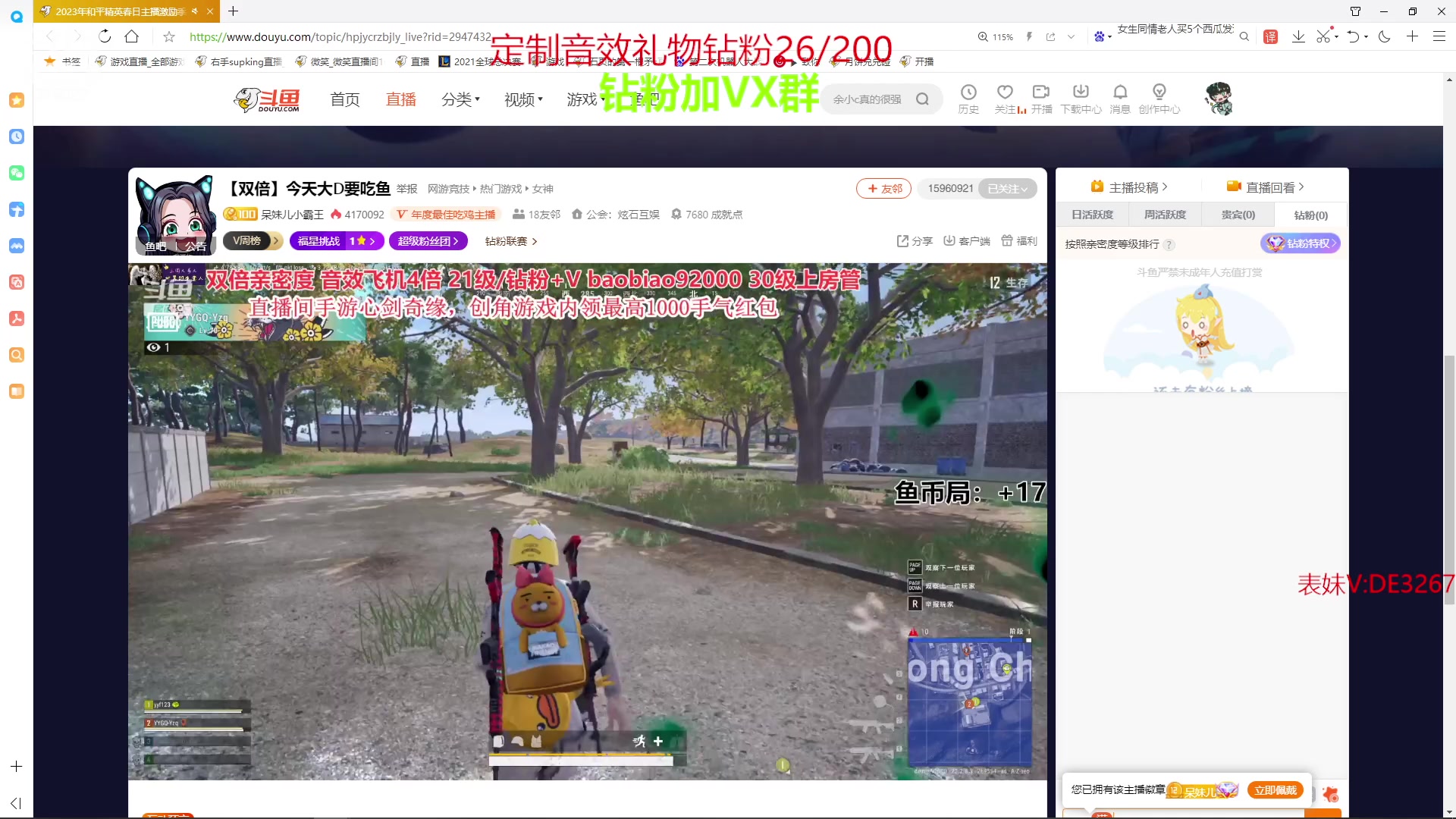Click the page vertical scrollbar
Image resolution: width=1456 pixels, height=819 pixels.
1449,479
